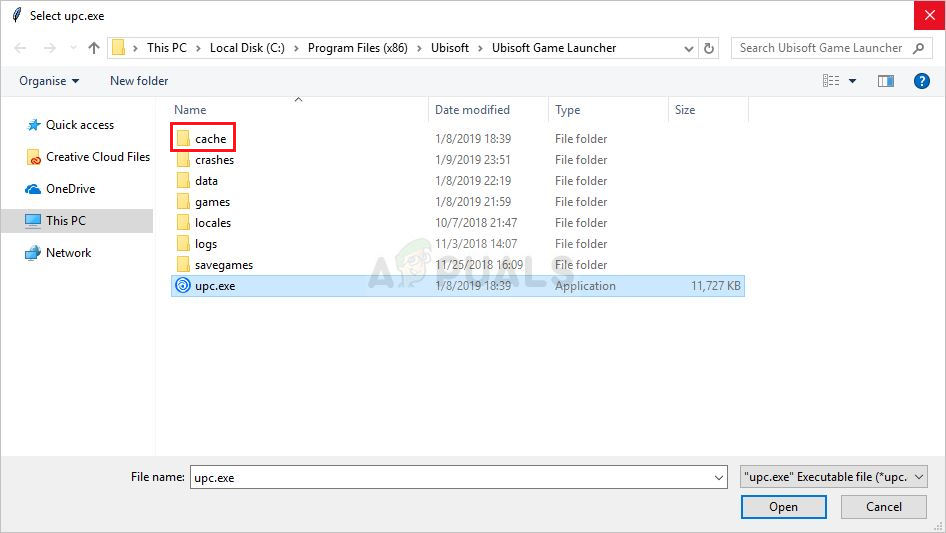Click the Network icon in sidebar
Viewport: 946px width, 533px height.
pyautogui.click(x=33, y=253)
